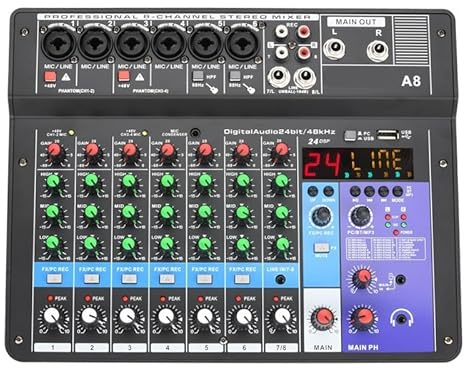The height and width of the screenshot is (369, 464).
Task: Select the small jack beside MAIN/PH selector
Action: tap(400, 279)
